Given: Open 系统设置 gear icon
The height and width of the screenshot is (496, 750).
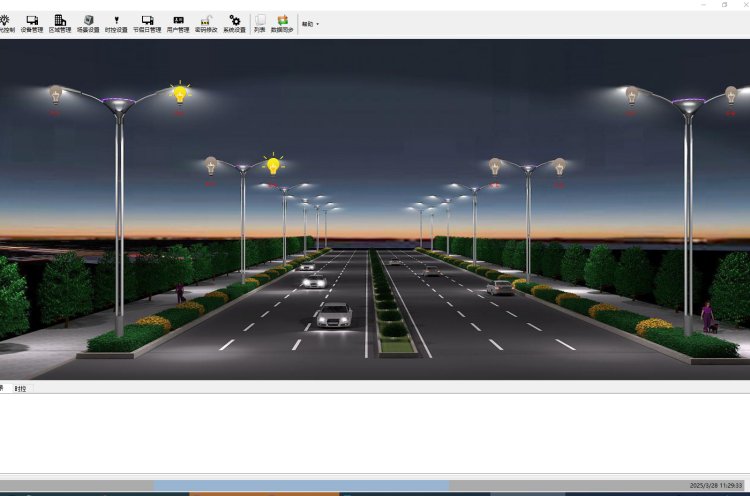Looking at the screenshot, I should point(234,23).
